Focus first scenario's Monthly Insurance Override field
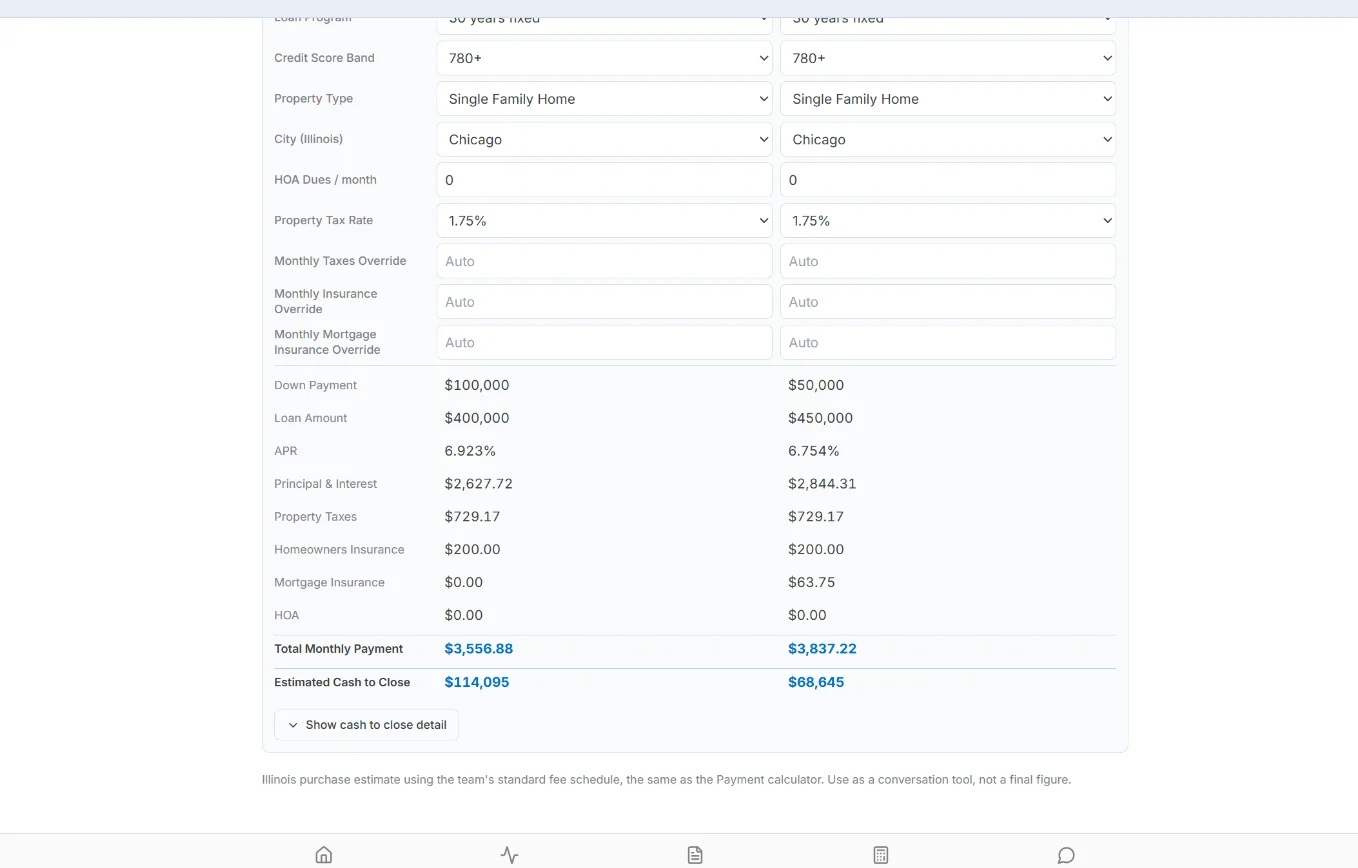Image resolution: width=1358 pixels, height=868 pixels. pos(604,302)
